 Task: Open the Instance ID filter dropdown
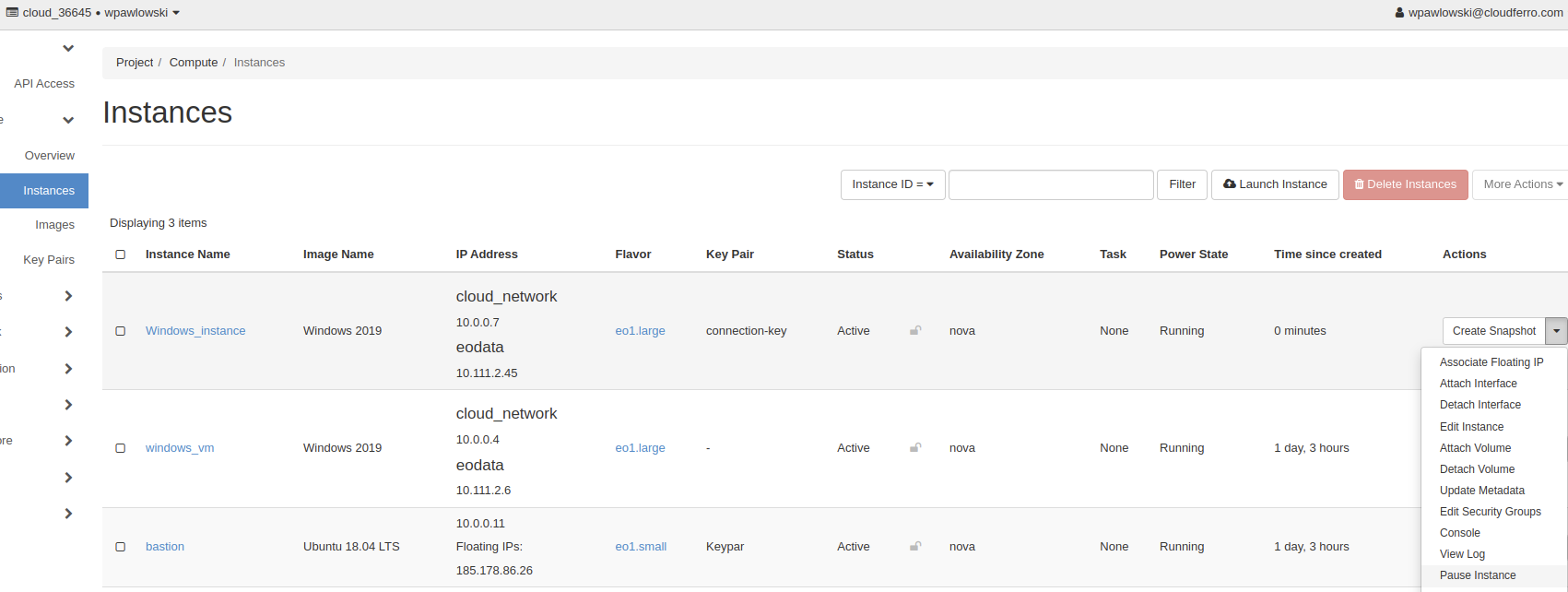[x=892, y=184]
